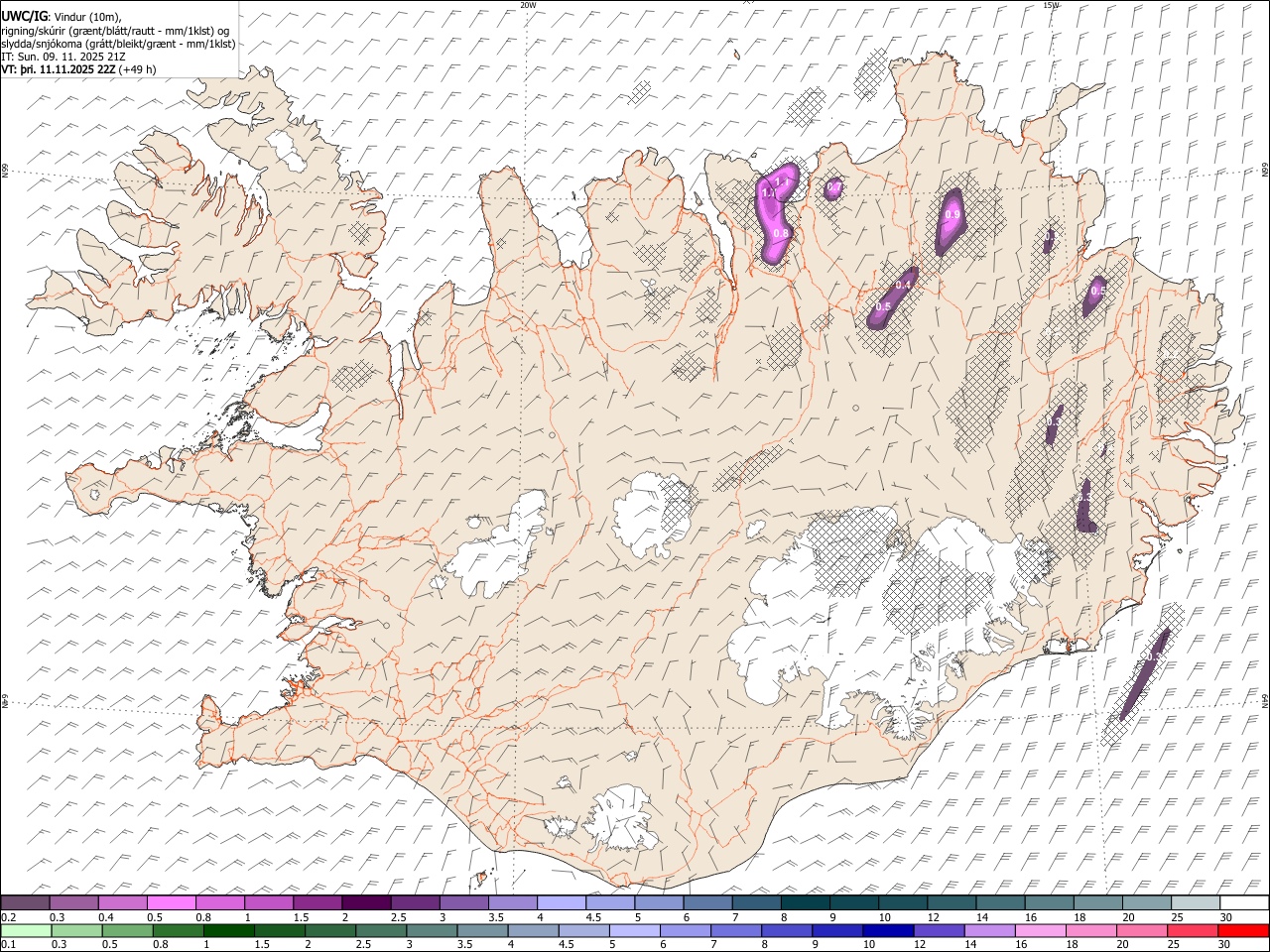Click the snow scale swatch starting at 0.2

click(x=26, y=903)
